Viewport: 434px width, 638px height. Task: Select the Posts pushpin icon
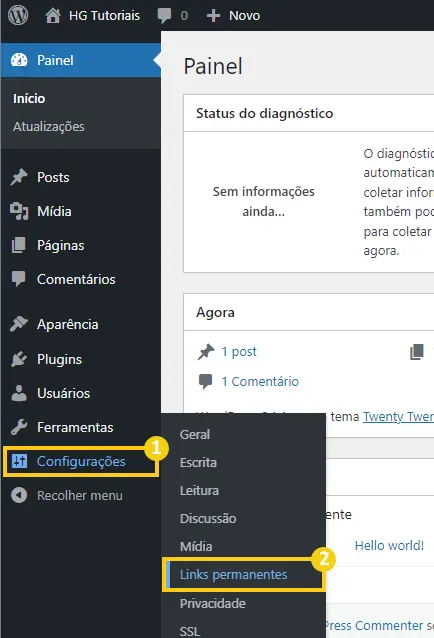(19, 177)
